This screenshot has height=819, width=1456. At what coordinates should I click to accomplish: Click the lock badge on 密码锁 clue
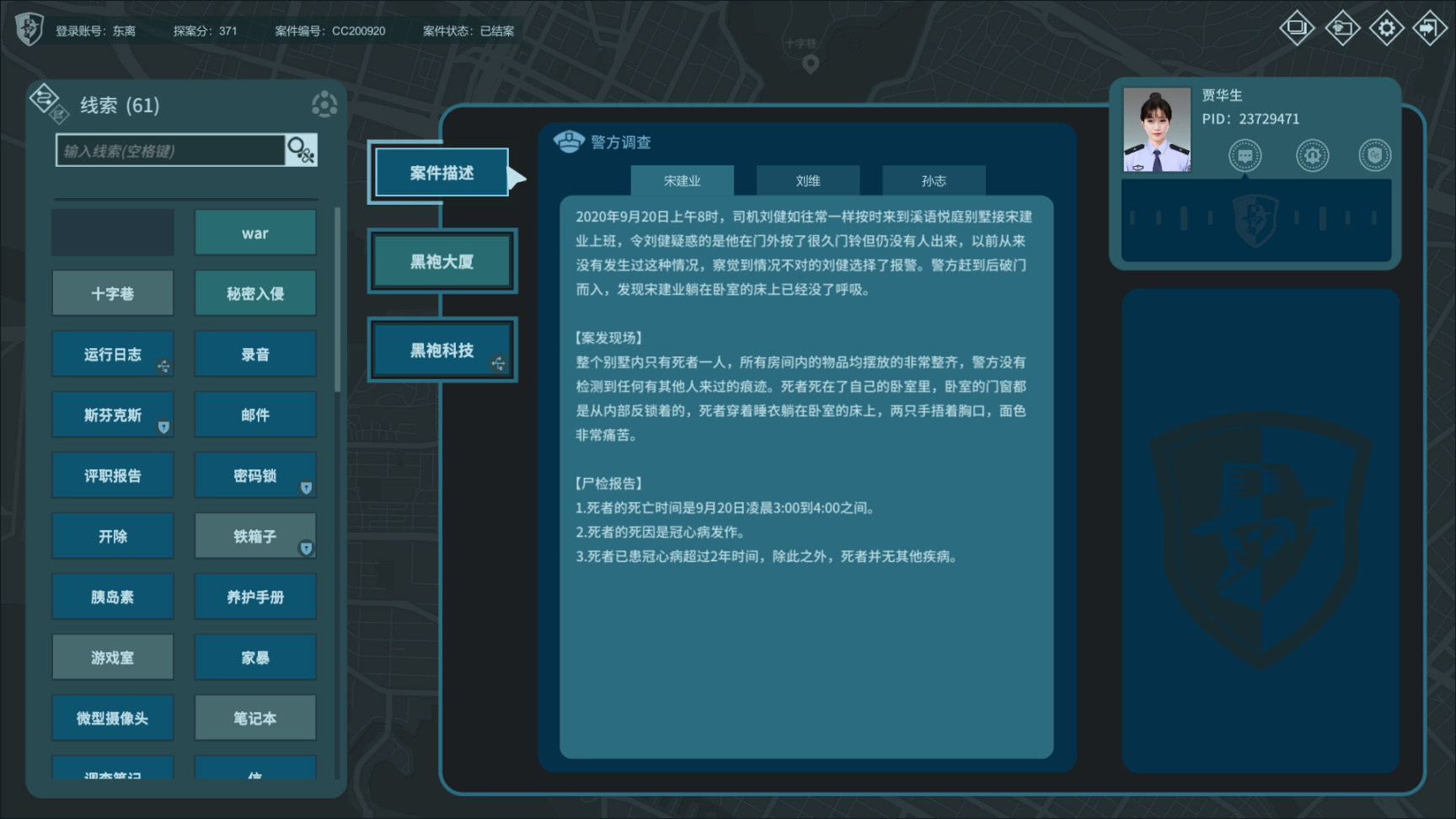click(x=306, y=488)
